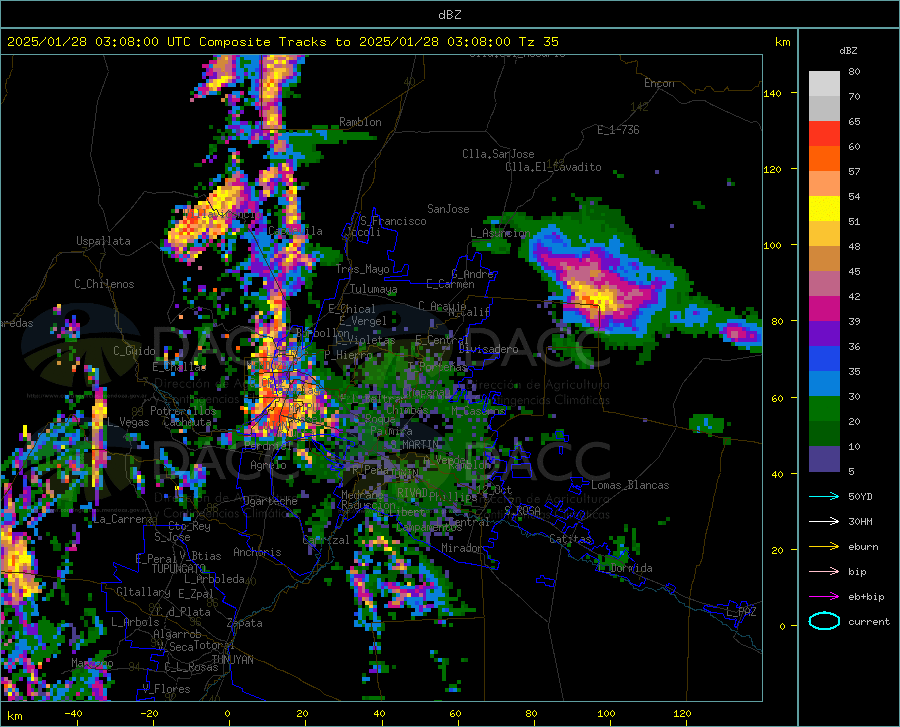Click the cyan 50YD arrow in legend

[x=824, y=496]
